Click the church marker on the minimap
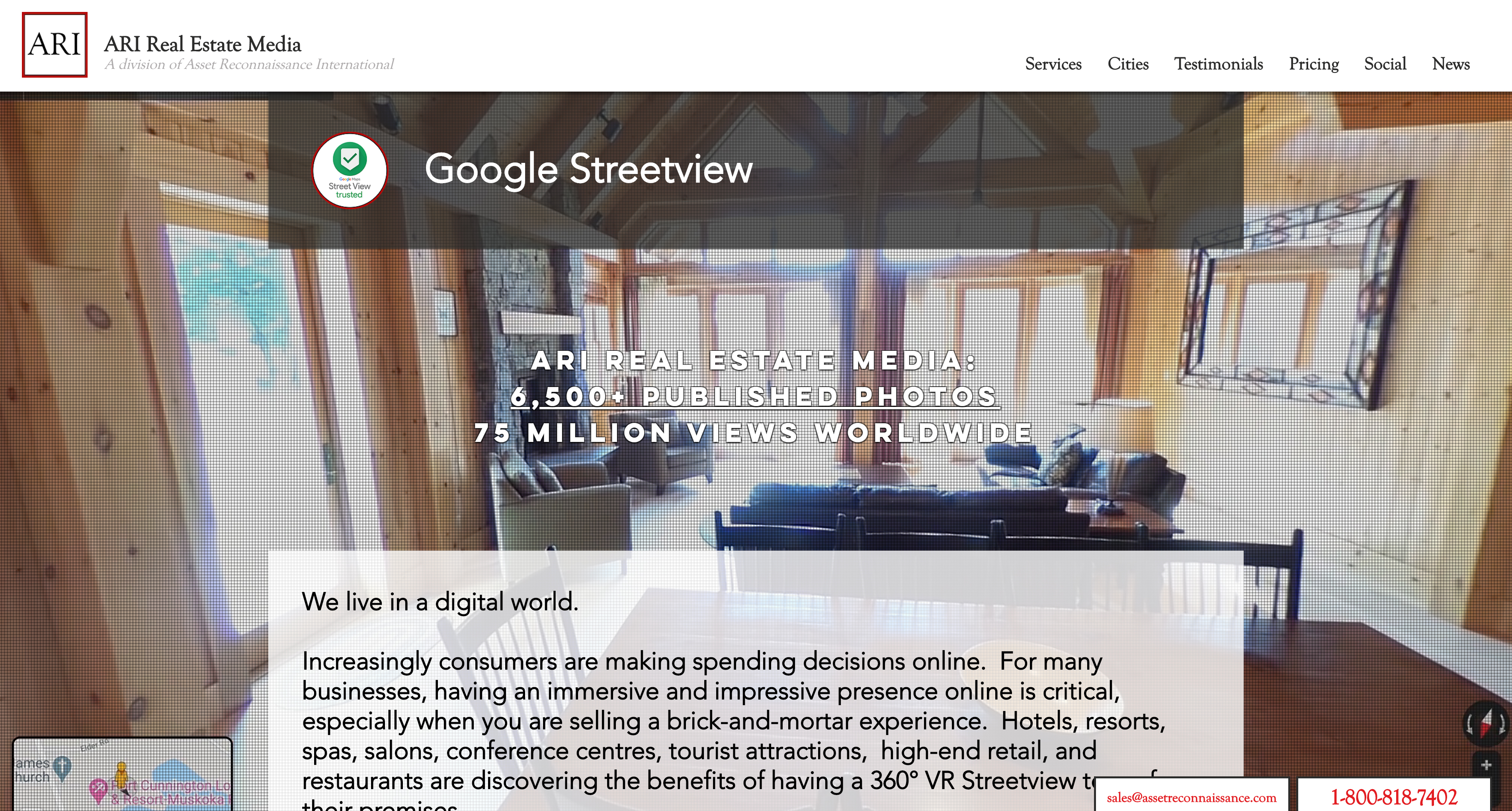The width and height of the screenshot is (1512, 811). (x=62, y=766)
